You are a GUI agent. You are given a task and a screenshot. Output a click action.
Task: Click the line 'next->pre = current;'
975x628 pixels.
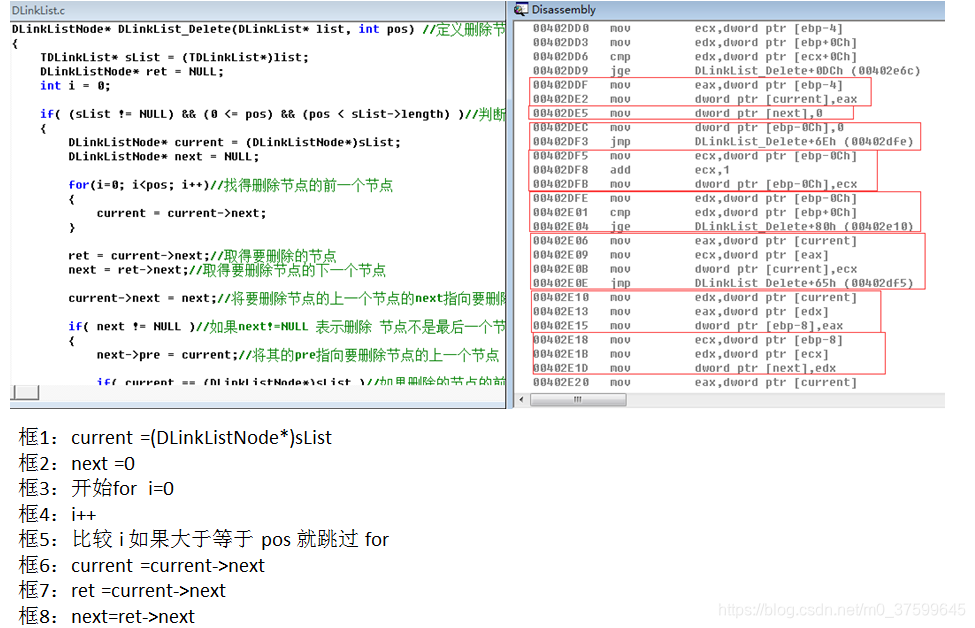(298, 355)
